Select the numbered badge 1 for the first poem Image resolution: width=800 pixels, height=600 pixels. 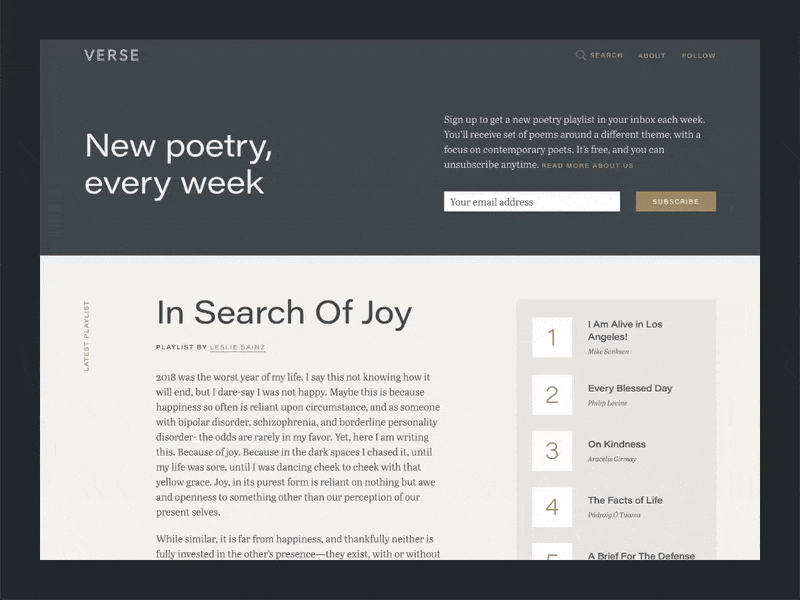(553, 338)
